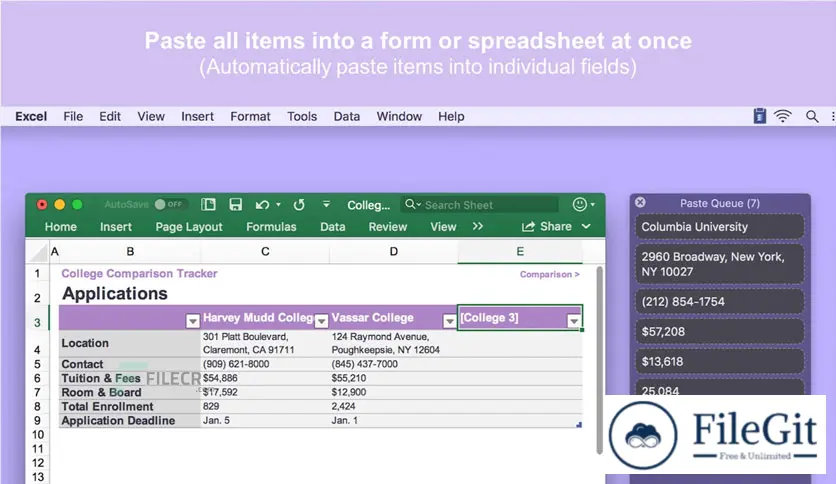Screen dimensions: 836x484
Task: Click the smiley feedback icon
Action: pyautogui.click(x=580, y=204)
